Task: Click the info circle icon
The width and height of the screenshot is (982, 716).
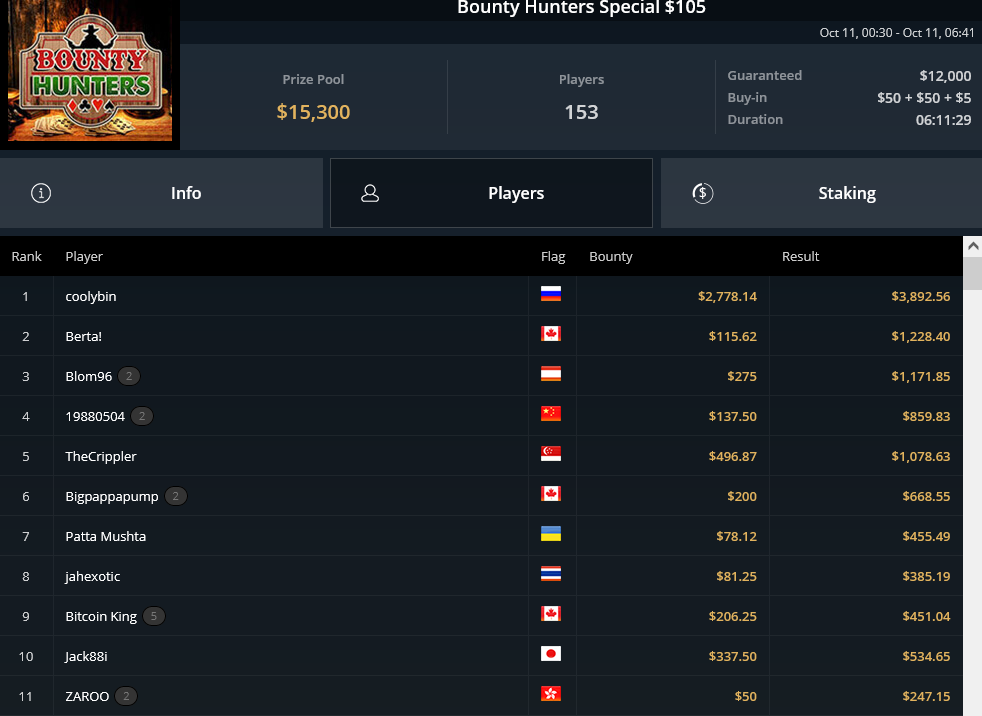Action: coord(41,193)
